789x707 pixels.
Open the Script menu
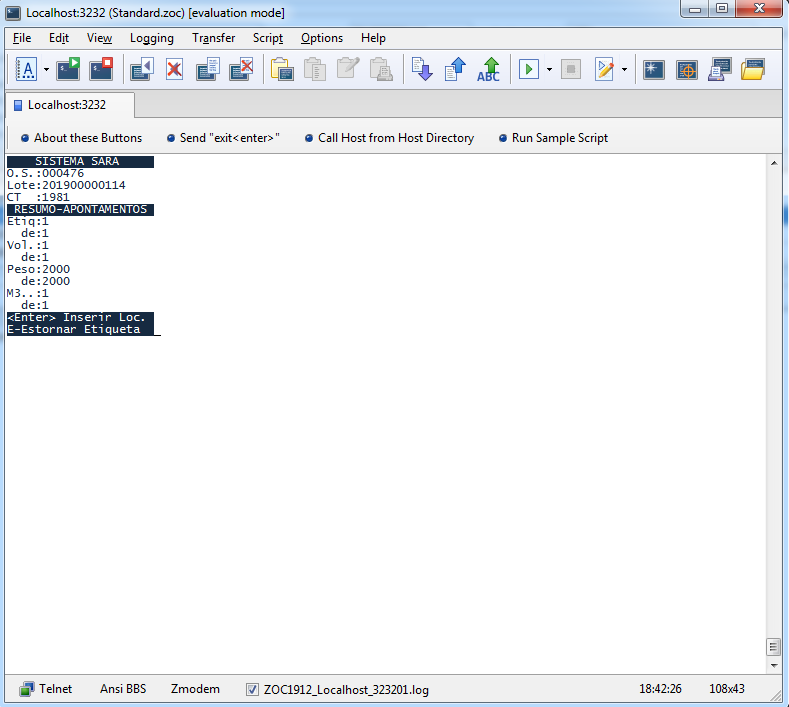268,38
